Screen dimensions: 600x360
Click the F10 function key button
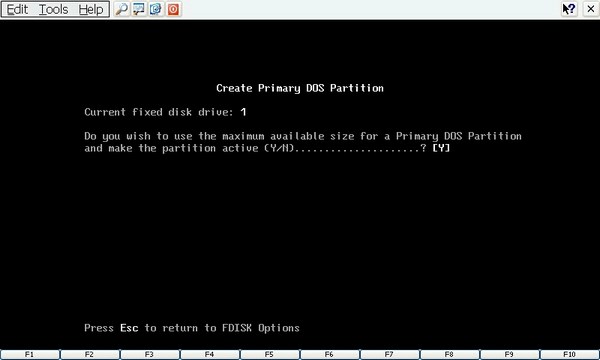click(570, 355)
